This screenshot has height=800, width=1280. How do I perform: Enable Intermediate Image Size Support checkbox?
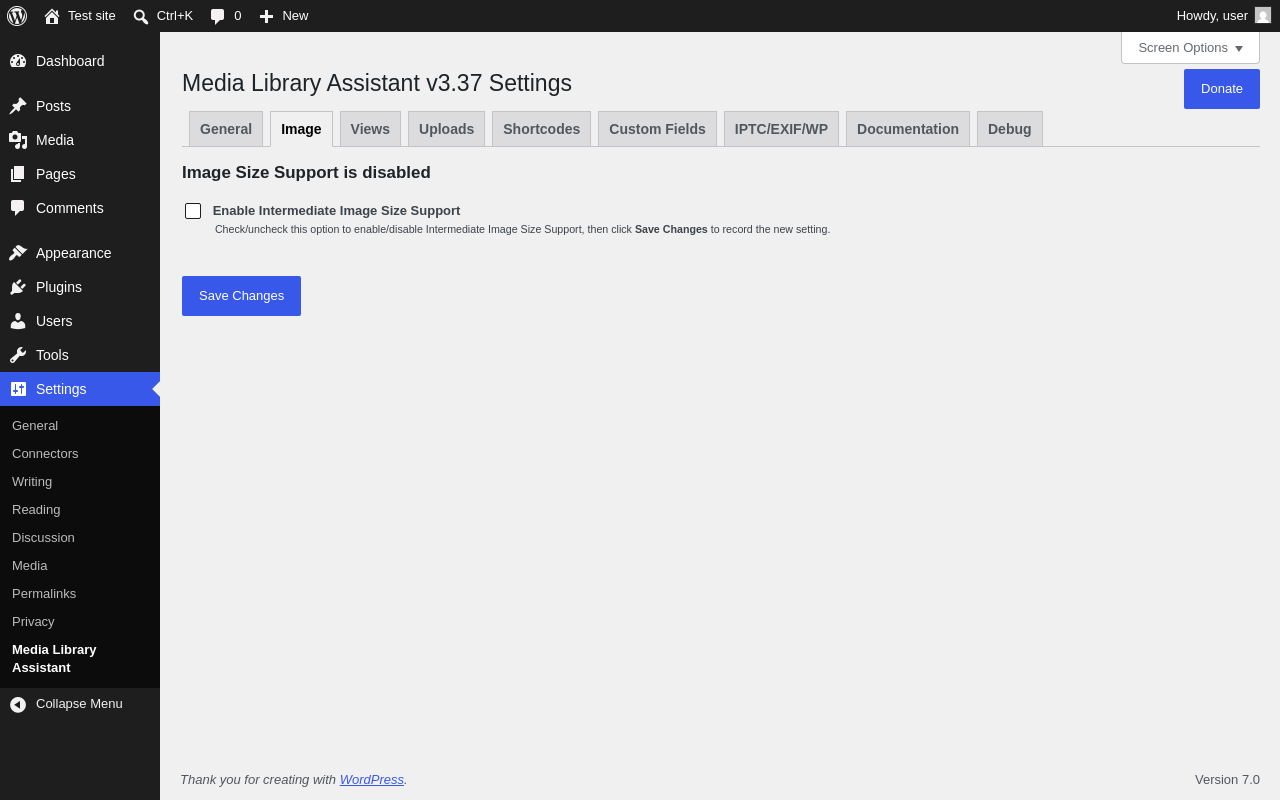click(x=193, y=211)
